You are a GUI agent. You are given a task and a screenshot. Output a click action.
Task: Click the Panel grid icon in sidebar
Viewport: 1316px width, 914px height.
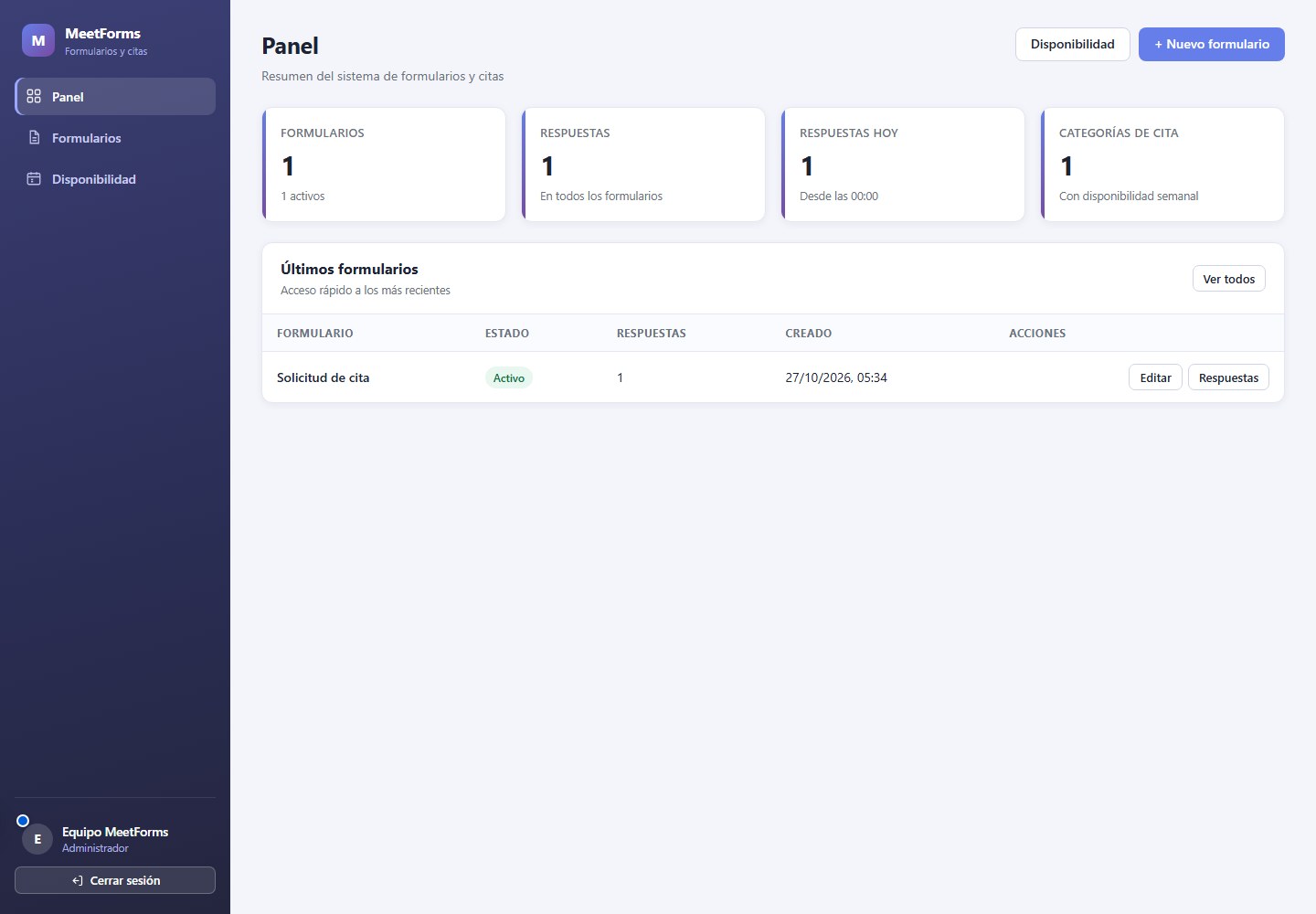pyautogui.click(x=34, y=96)
